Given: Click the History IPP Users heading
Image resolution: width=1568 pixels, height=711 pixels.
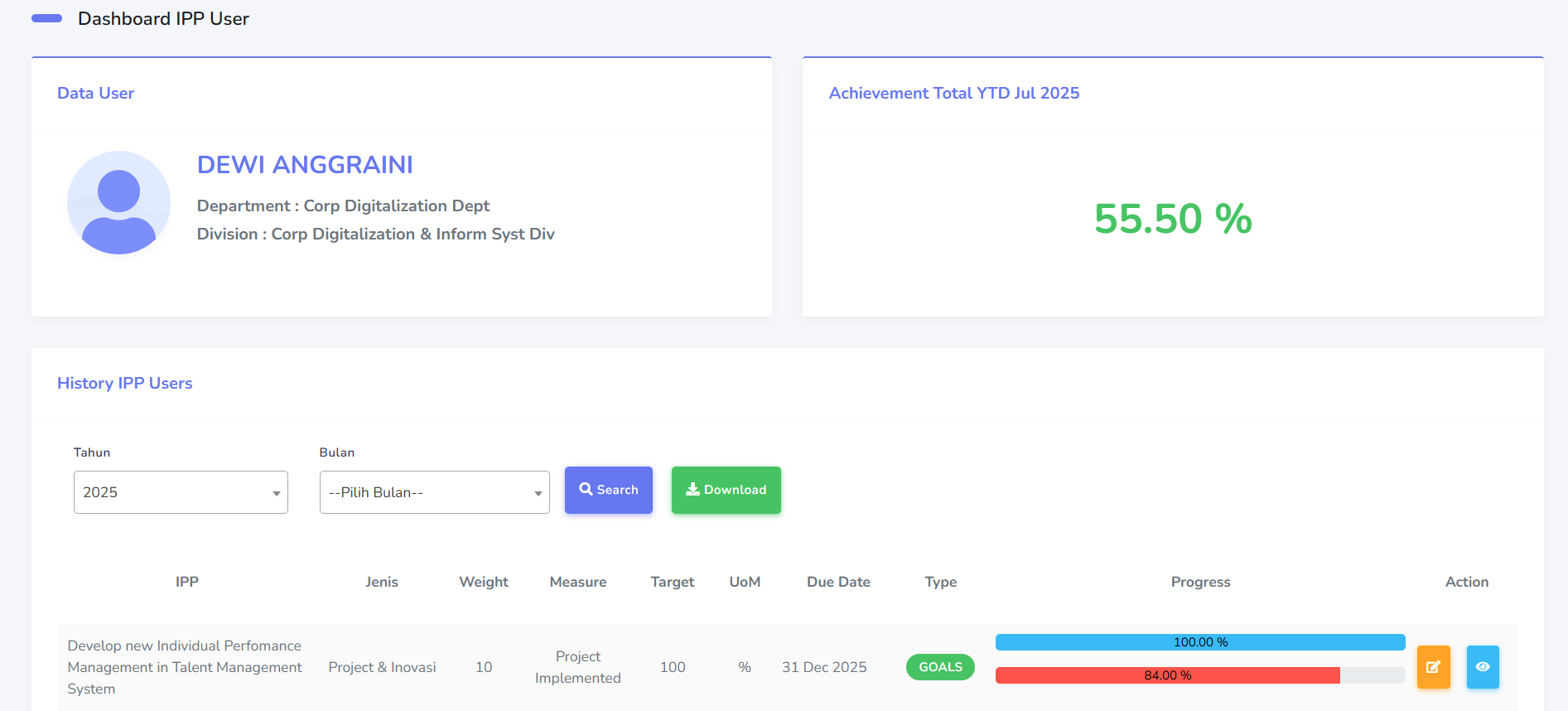Looking at the screenshot, I should coord(125,383).
